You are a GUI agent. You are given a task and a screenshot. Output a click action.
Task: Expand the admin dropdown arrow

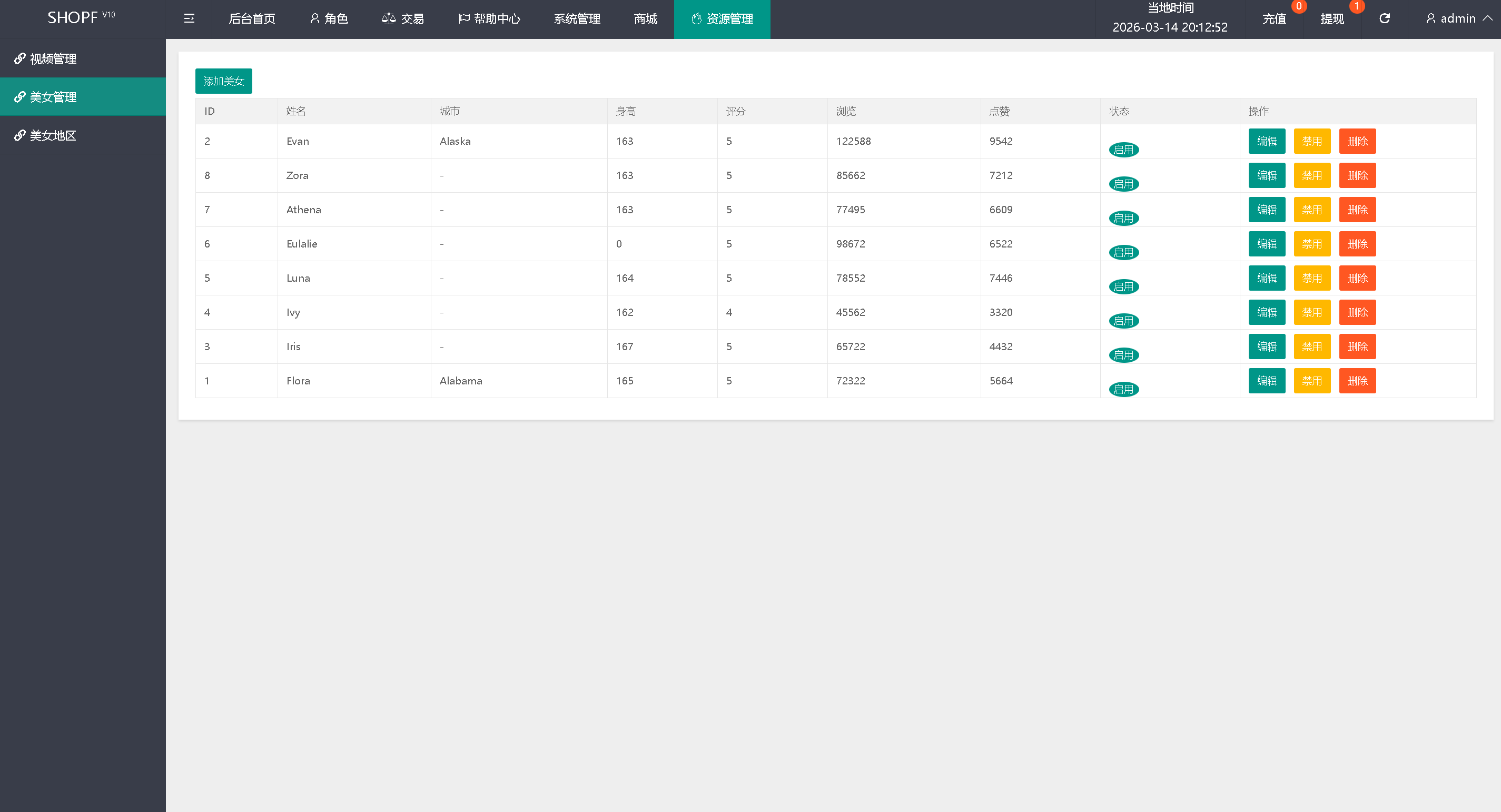(x=1488, y=18)
